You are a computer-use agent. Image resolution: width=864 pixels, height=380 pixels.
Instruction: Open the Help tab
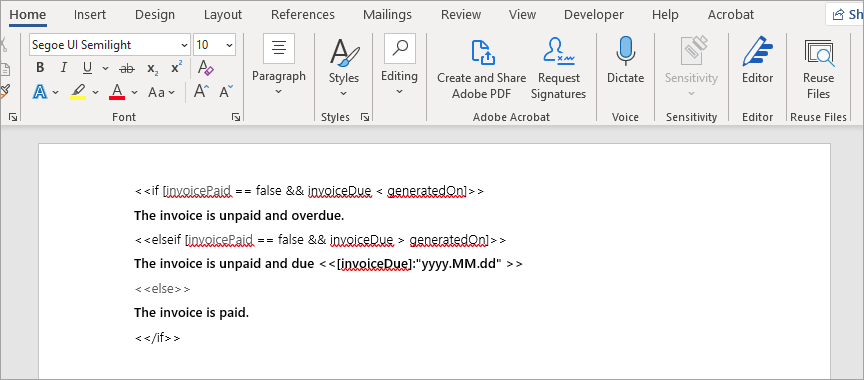coord(665,14)
